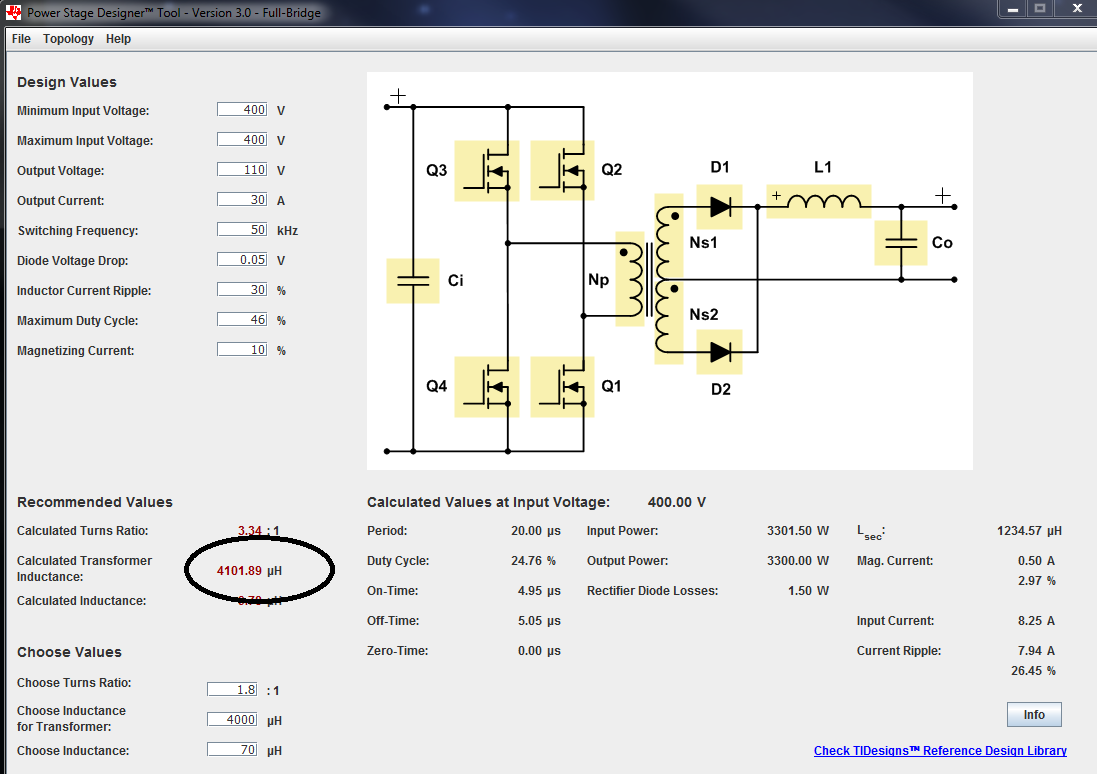
Task: Click the 0.00 µs Zero-Time value
Action: pos(539,651)
